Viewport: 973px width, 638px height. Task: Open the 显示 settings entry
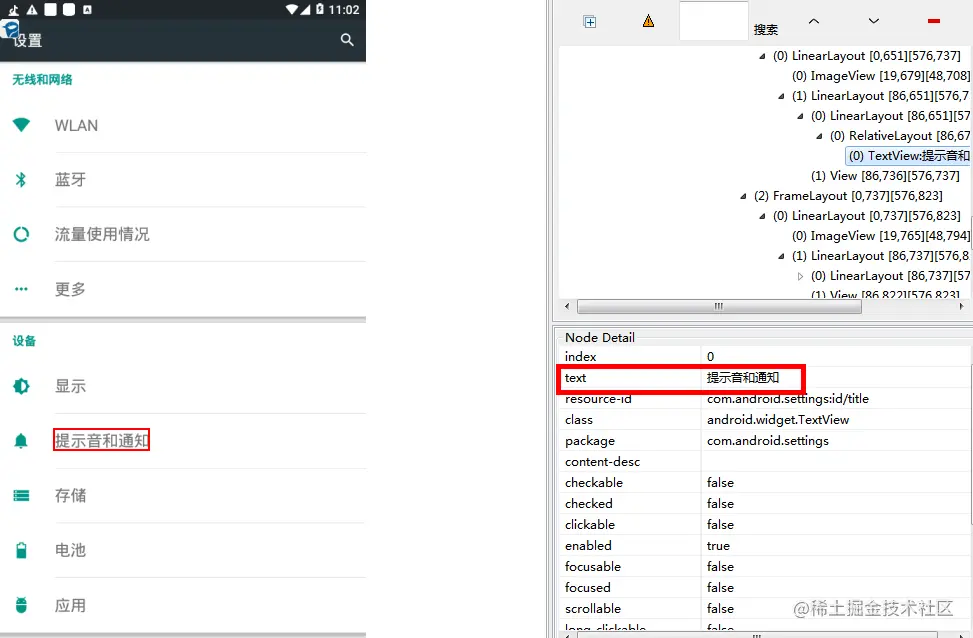183,386
